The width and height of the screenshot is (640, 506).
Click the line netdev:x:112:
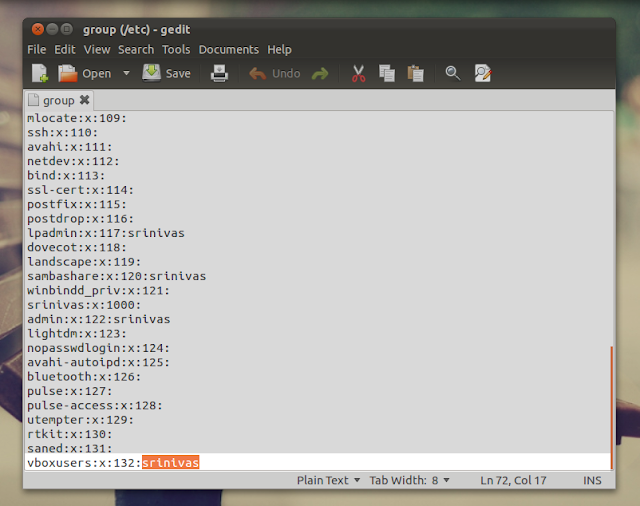(x=73, y=161)
